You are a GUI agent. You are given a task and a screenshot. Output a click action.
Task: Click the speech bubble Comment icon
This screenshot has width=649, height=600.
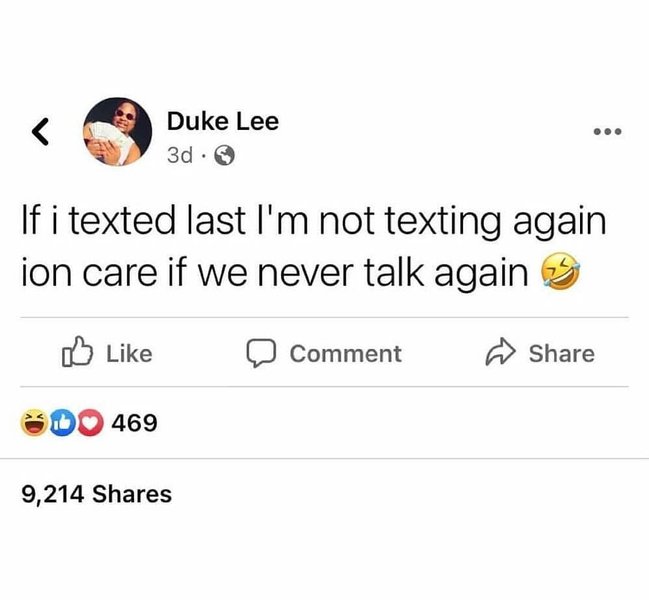click(x=261, y=353)
